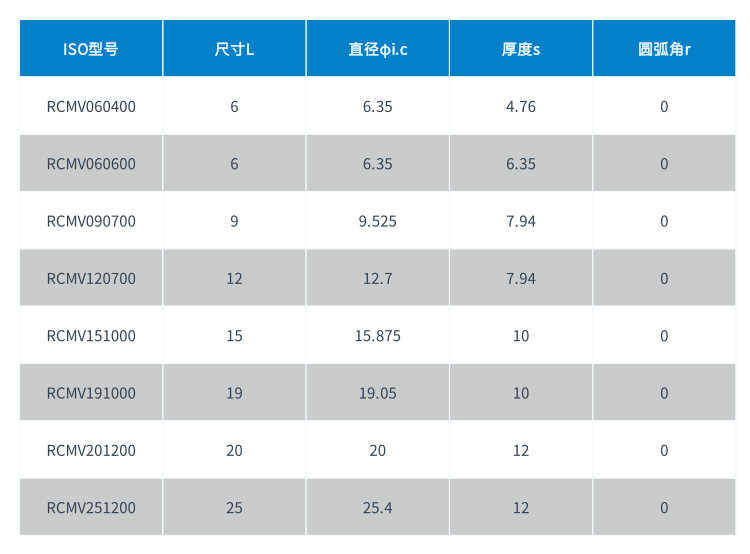Click the 尺寸L value 25 cell

pos(234,508)
